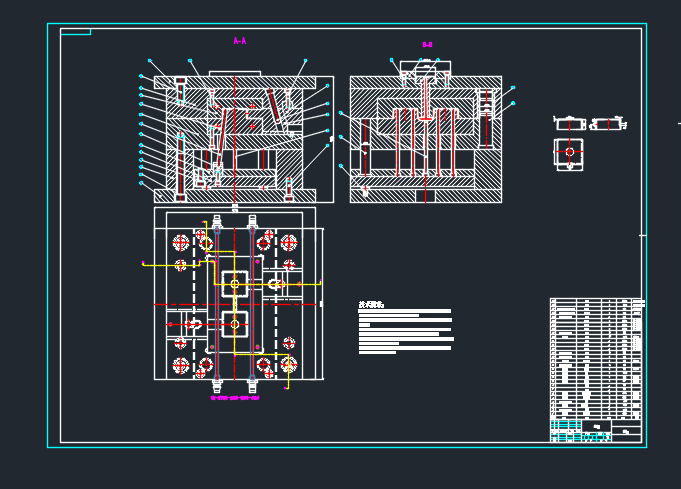Image resolution: width=681 pixels, height=489 pixels.
Task: Click the cyan corner tab on the drawing frame
Action: coord(76,32)
